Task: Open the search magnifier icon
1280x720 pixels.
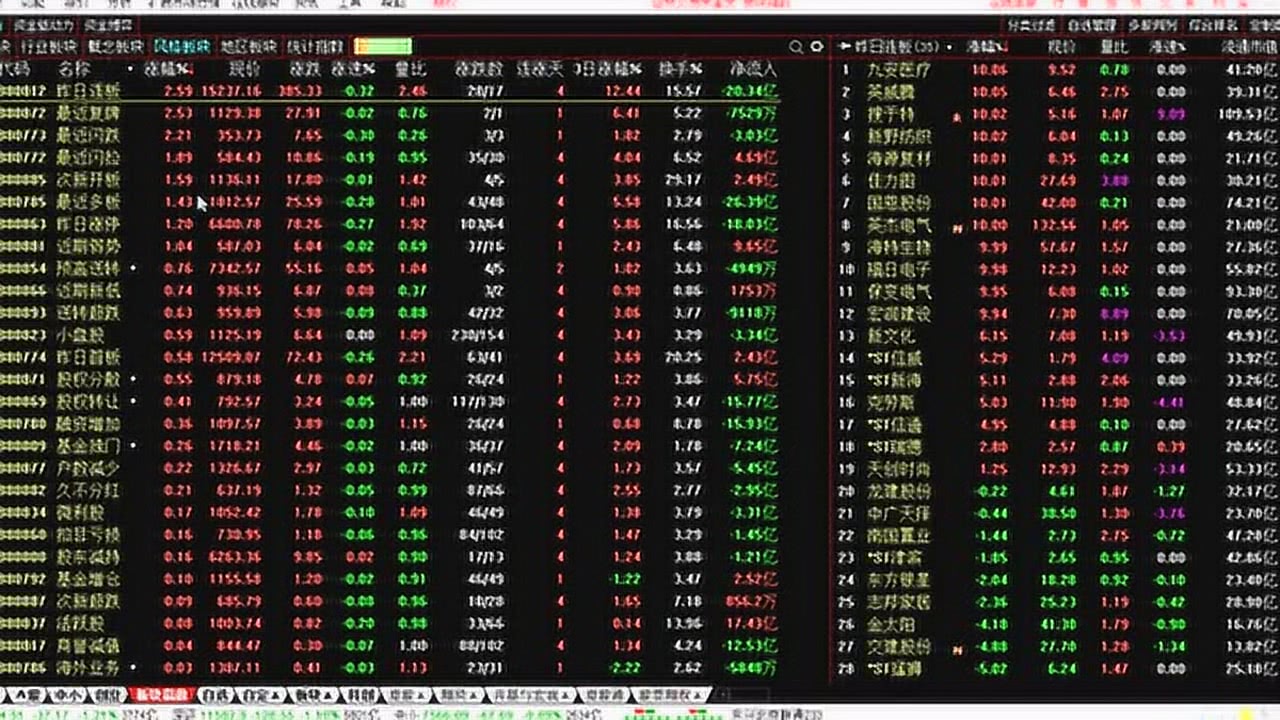Action: click(x=796, y=47)
